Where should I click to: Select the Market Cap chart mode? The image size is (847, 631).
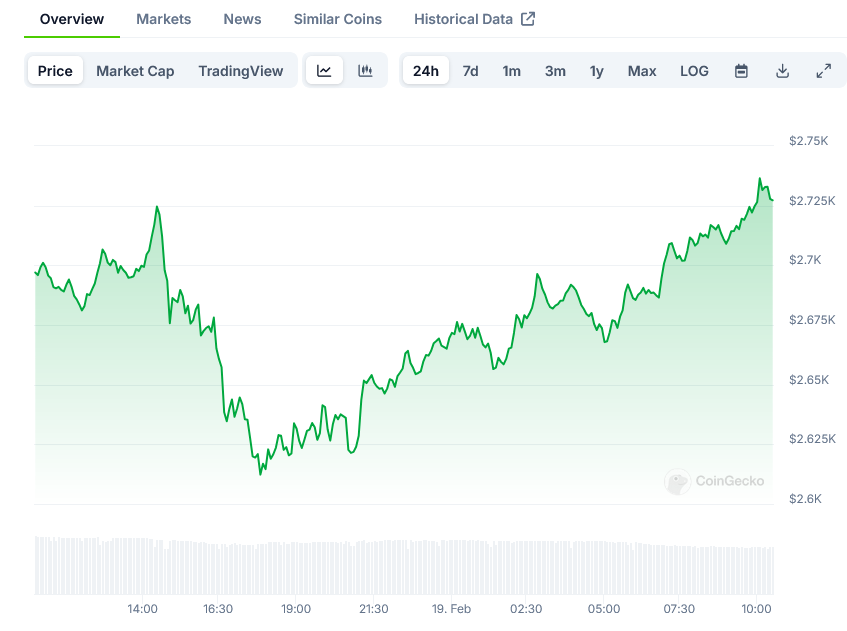pyautogui.click(x=135, y=71)
